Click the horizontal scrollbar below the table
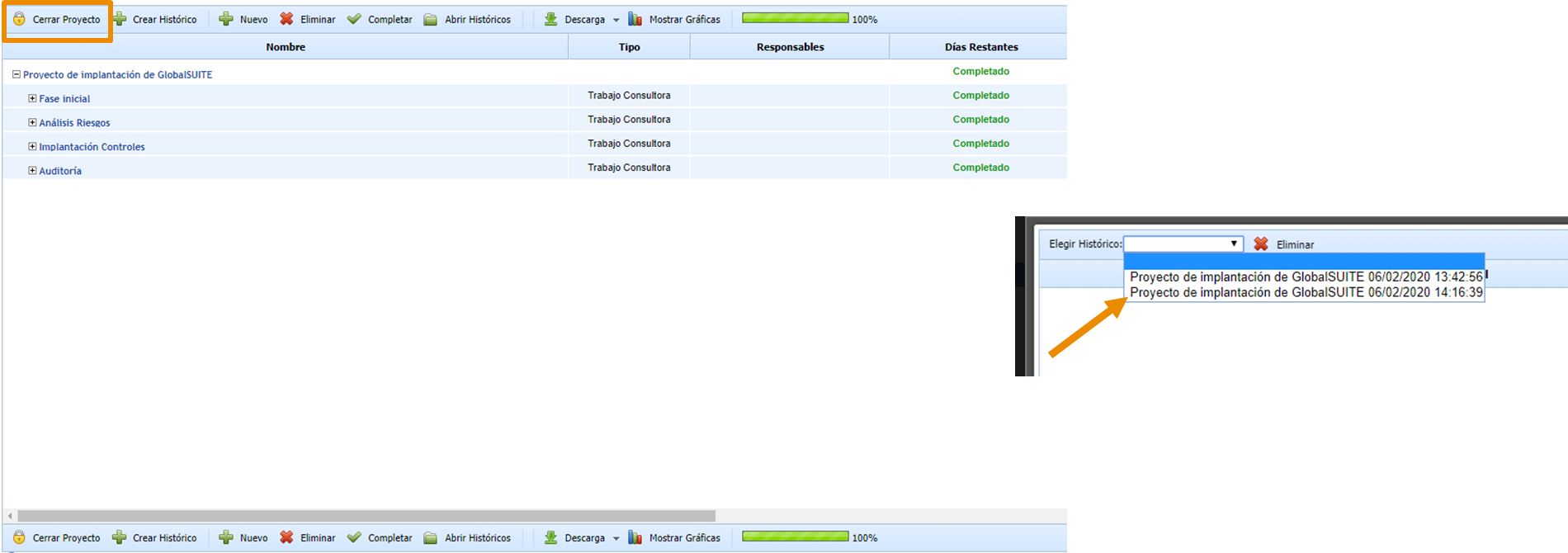 click(x=366, y=516)
